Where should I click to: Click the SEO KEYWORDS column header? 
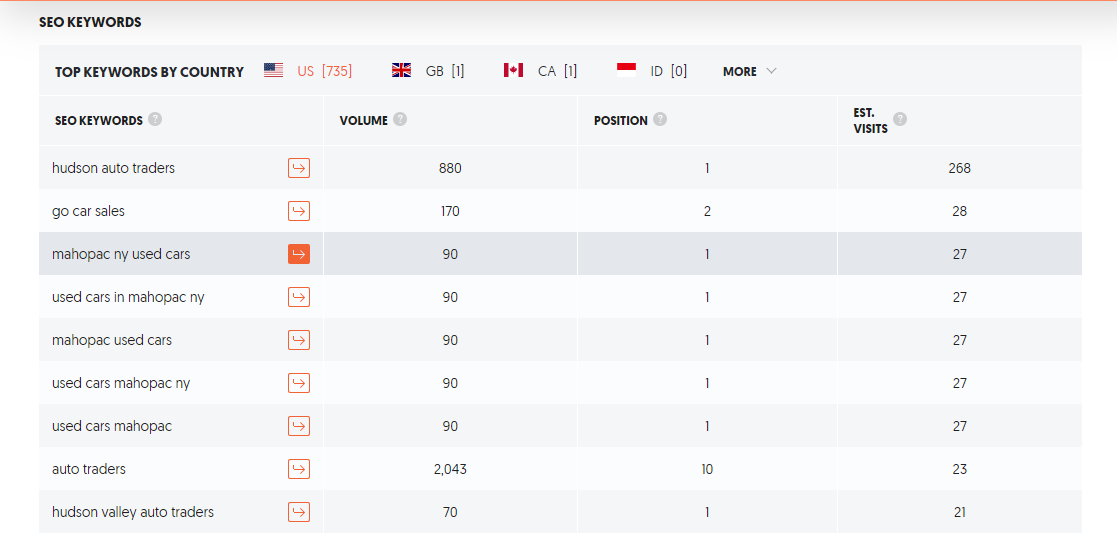point(98,120)
